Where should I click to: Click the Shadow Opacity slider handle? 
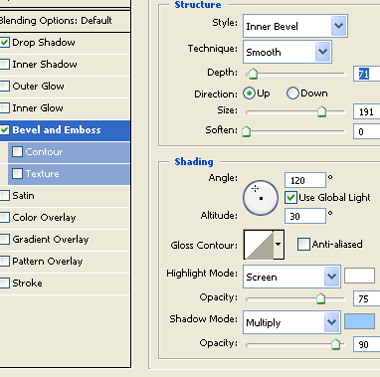pos(336,344)
